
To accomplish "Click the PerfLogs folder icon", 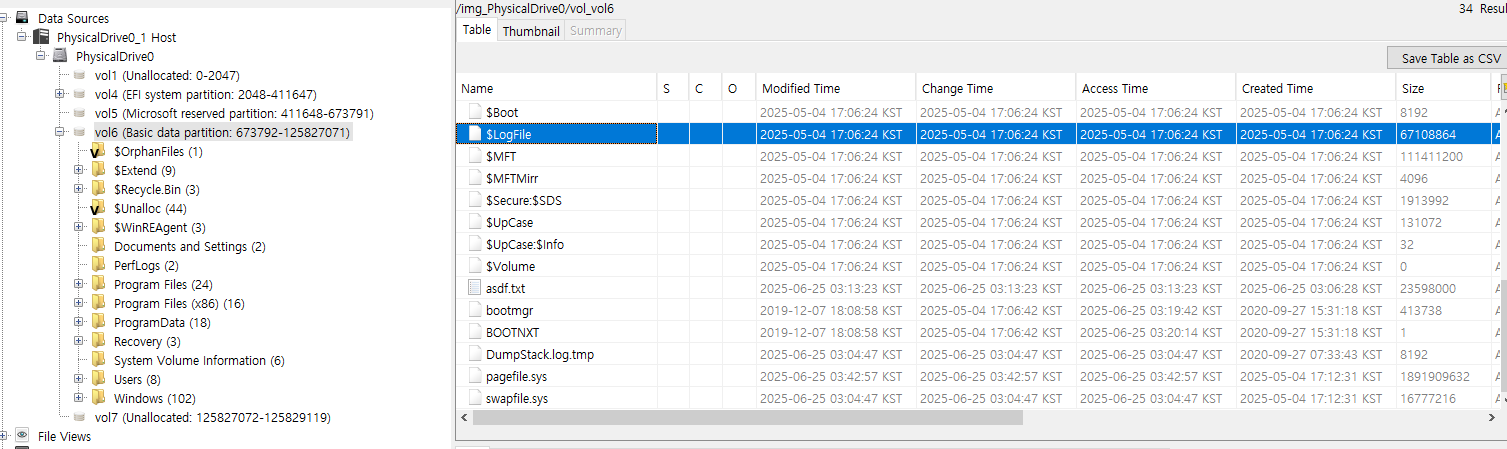I will [x=98, y=265].
